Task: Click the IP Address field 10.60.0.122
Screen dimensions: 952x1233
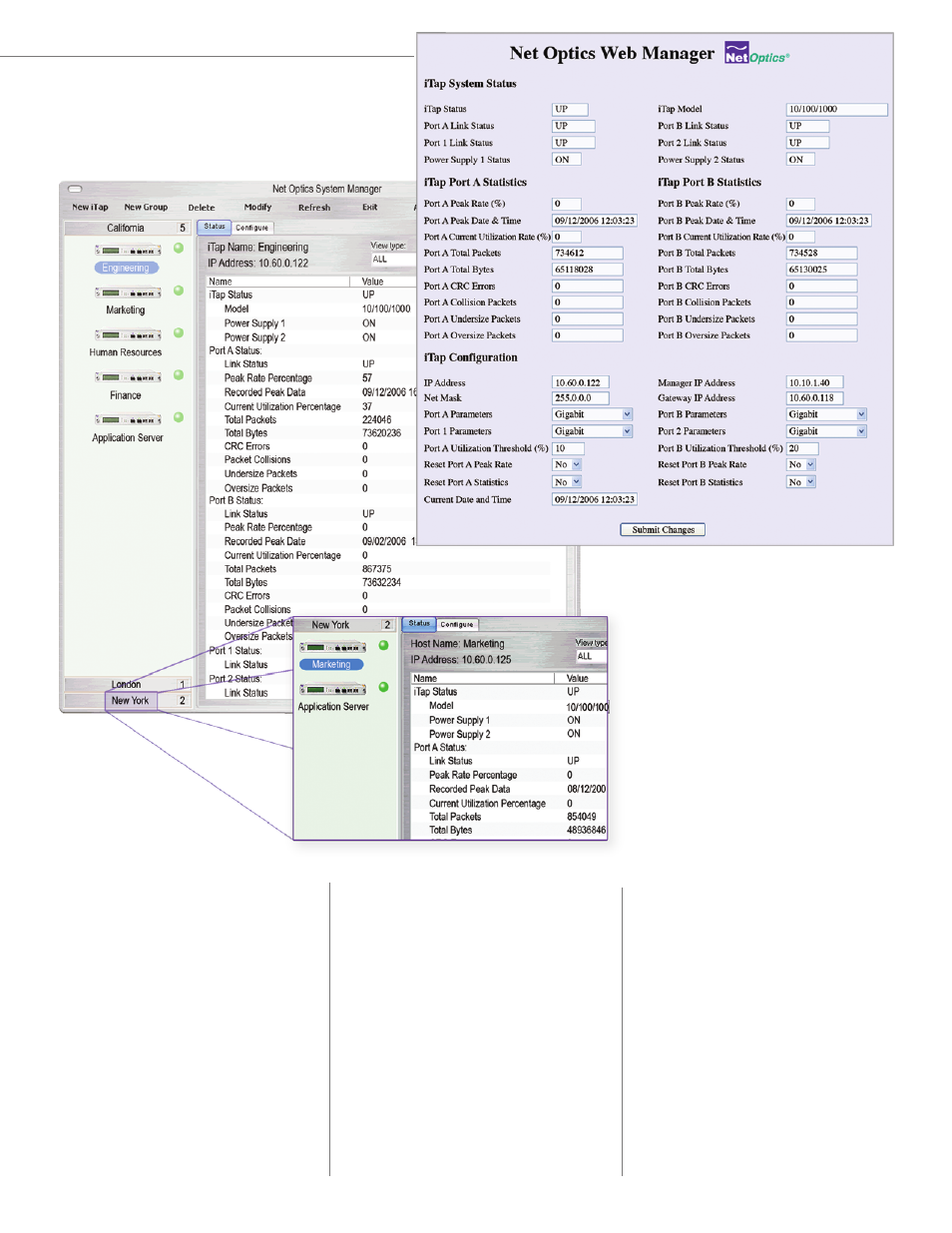Action: pyautogui.click(x=580, y=382)
